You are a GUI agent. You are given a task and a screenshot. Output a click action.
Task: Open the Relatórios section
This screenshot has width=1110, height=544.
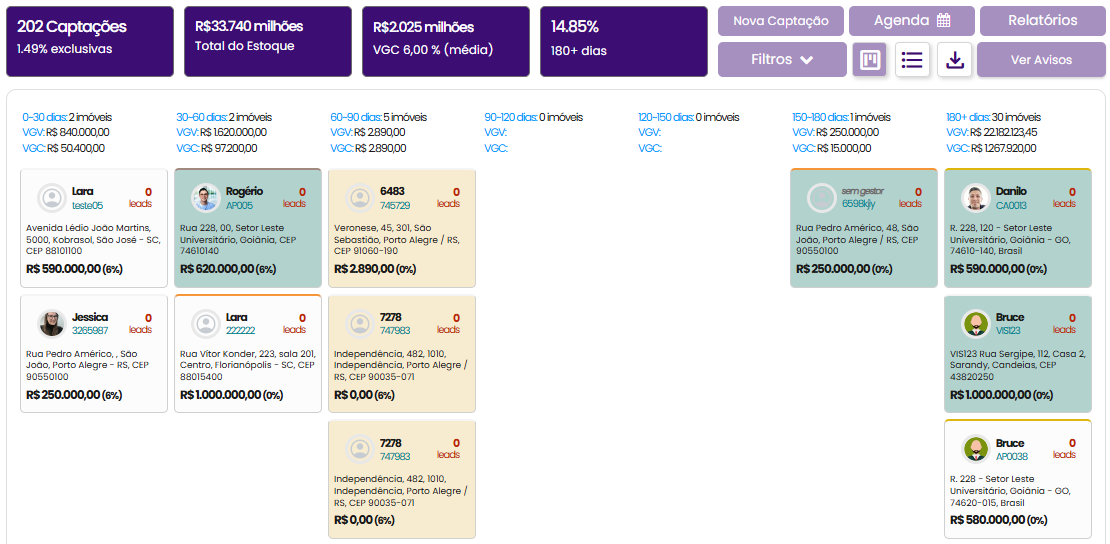click(x=1042, y=21)
